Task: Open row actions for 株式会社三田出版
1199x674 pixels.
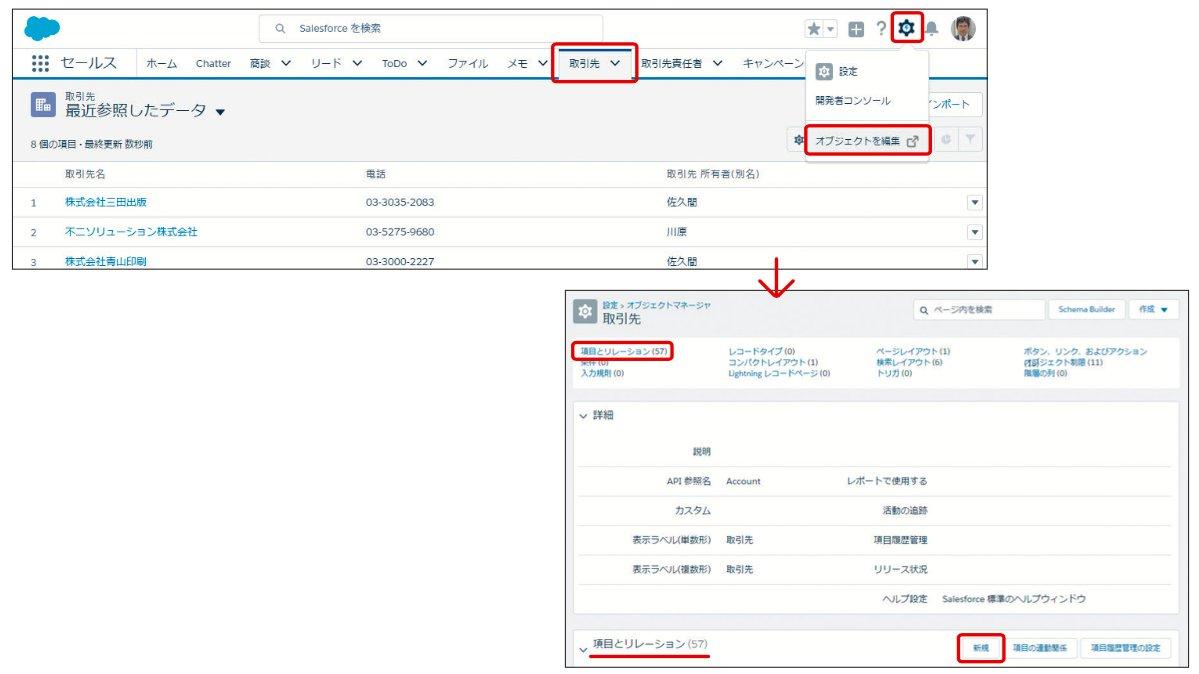Action: coord(974,202)
